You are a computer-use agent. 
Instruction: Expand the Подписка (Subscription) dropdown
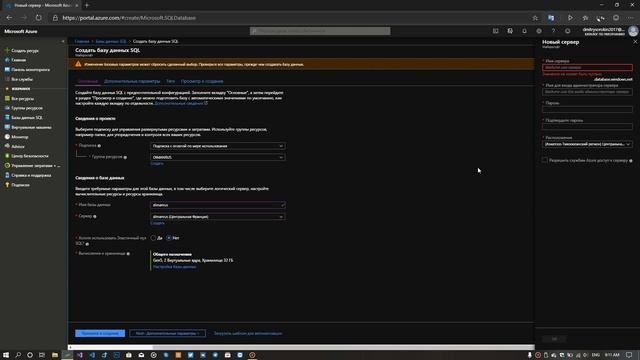click(218, 146)
